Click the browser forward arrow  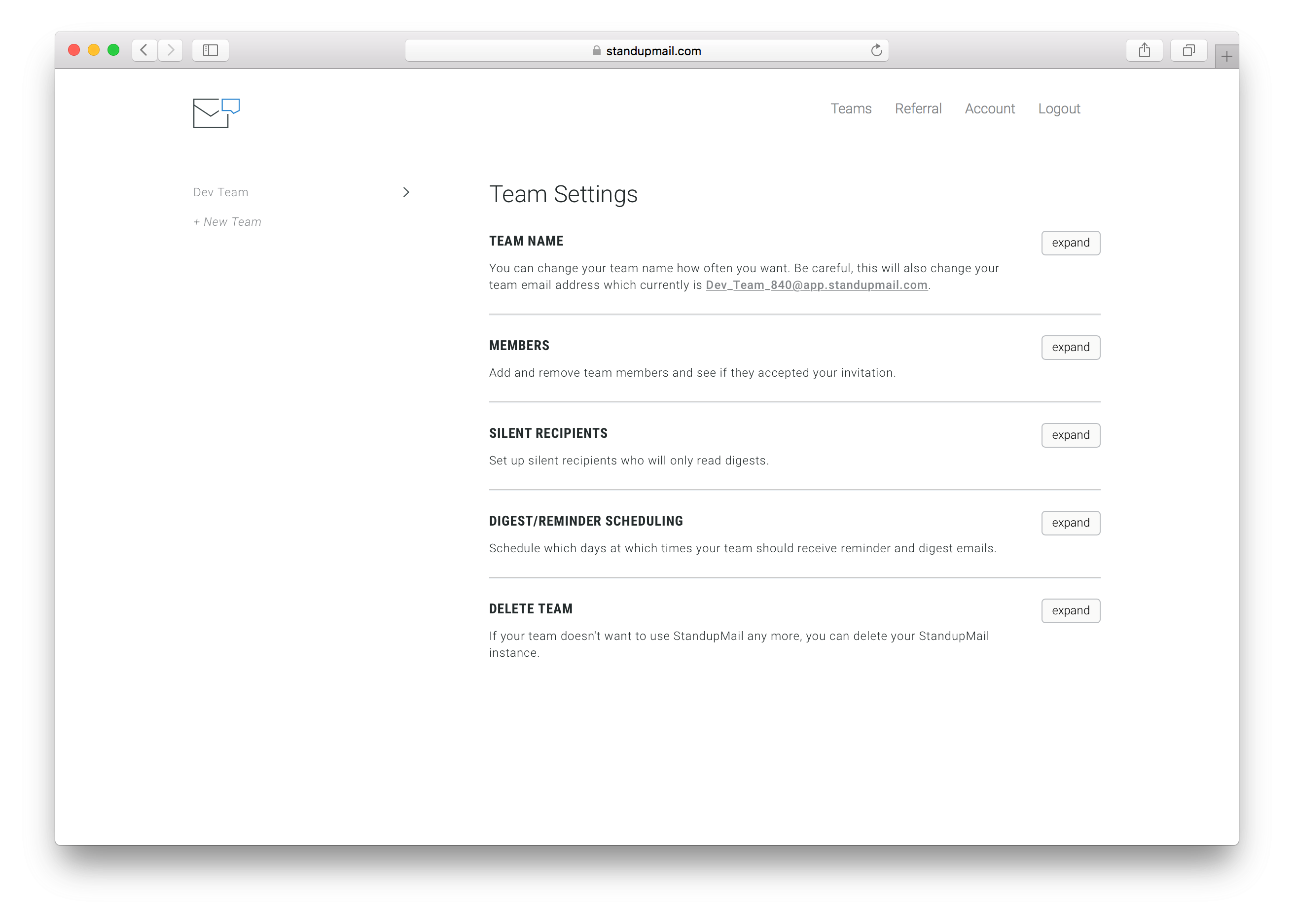coord(171,50)
